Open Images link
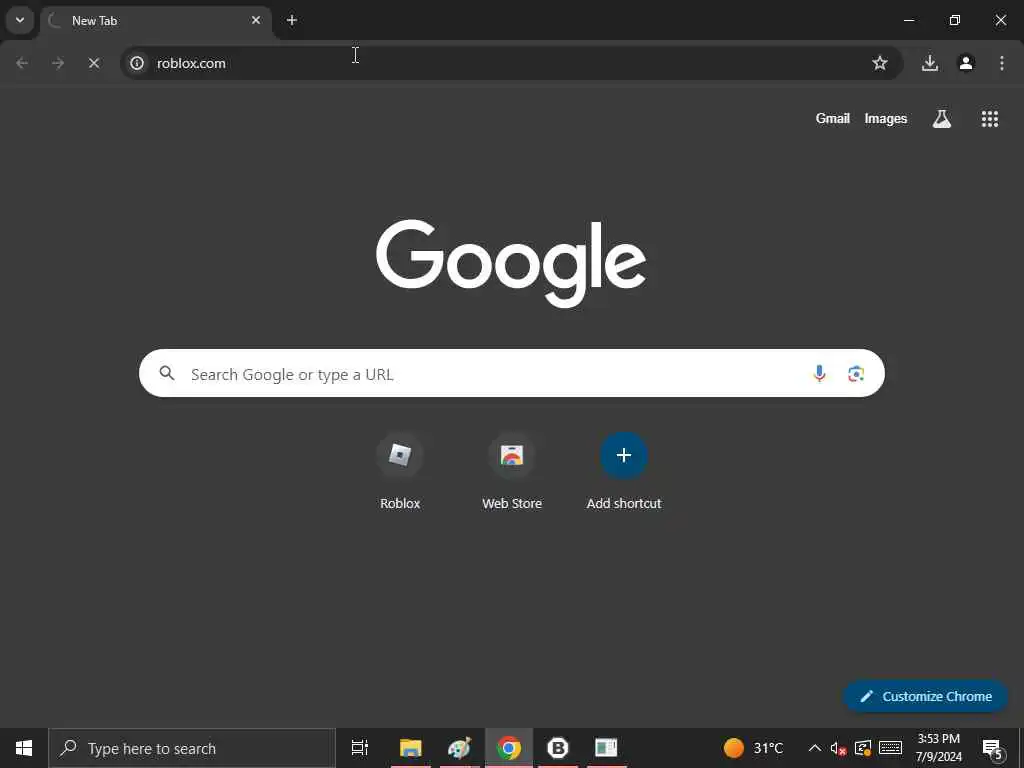The width and height of the screenshot is (1024, 768). point(886,118)
